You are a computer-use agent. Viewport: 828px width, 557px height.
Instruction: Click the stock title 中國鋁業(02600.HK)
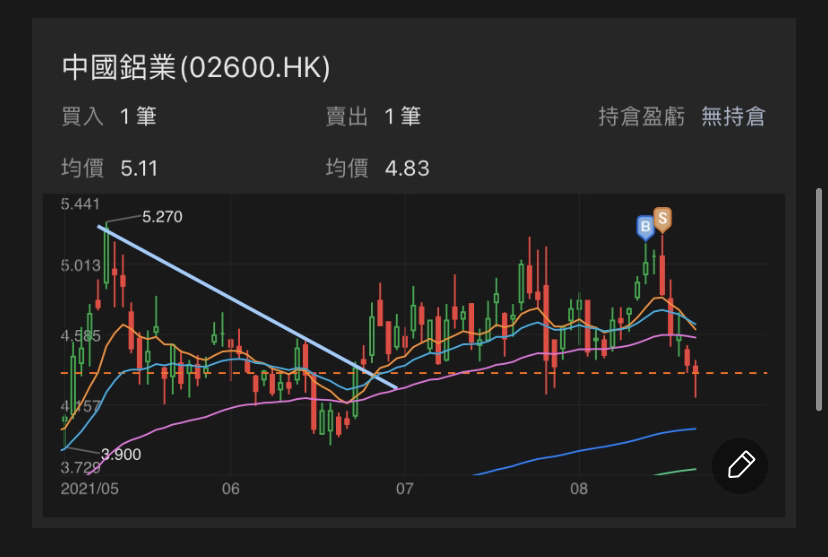tap(196, 67)
